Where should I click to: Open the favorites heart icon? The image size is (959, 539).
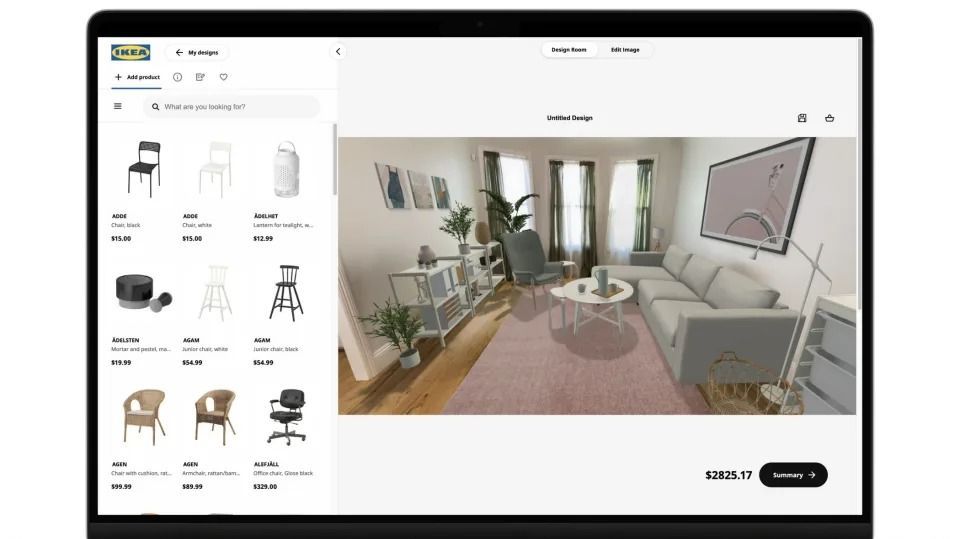(223, 77)
